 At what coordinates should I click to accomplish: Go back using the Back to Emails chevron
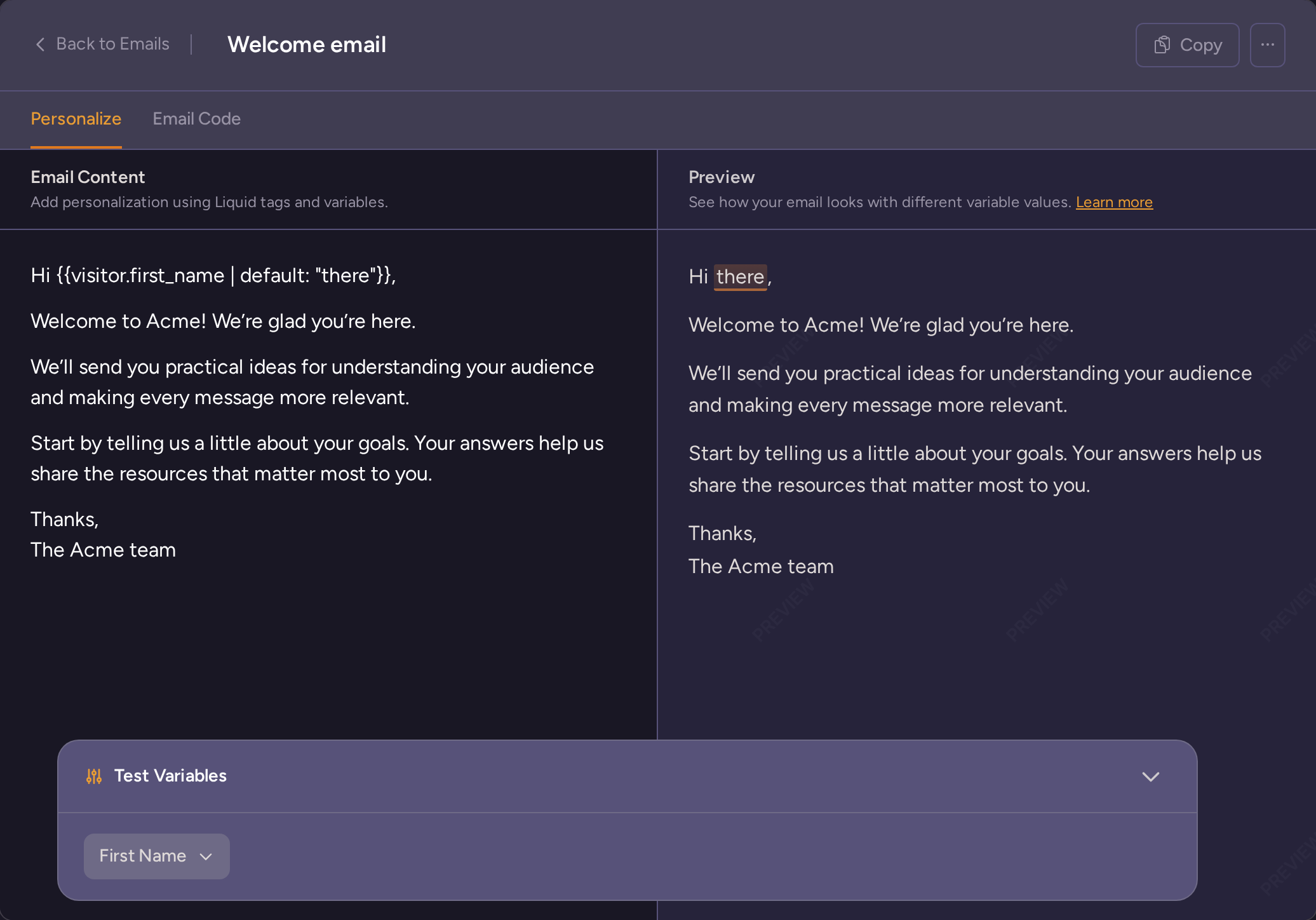point(41,44)
